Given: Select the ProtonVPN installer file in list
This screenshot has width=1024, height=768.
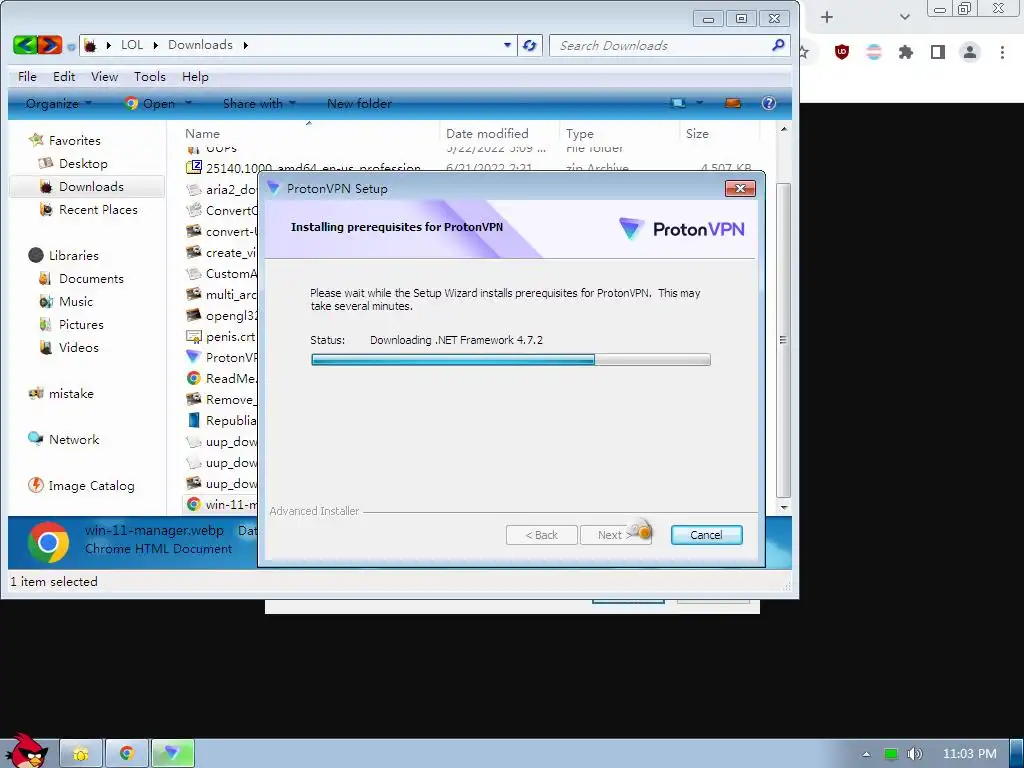Looking at the screenshot, I should click(x=222, y=357).
